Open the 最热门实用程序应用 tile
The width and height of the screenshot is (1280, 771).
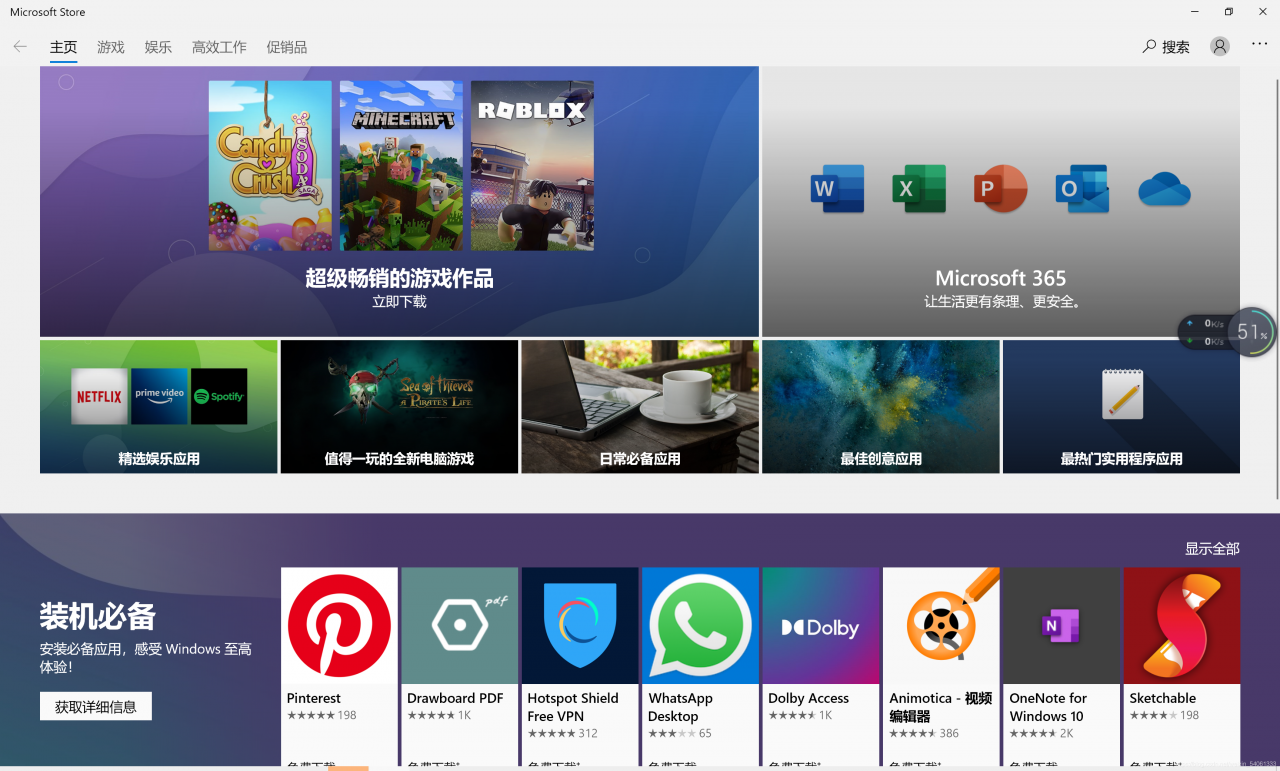coord(1121,406)
